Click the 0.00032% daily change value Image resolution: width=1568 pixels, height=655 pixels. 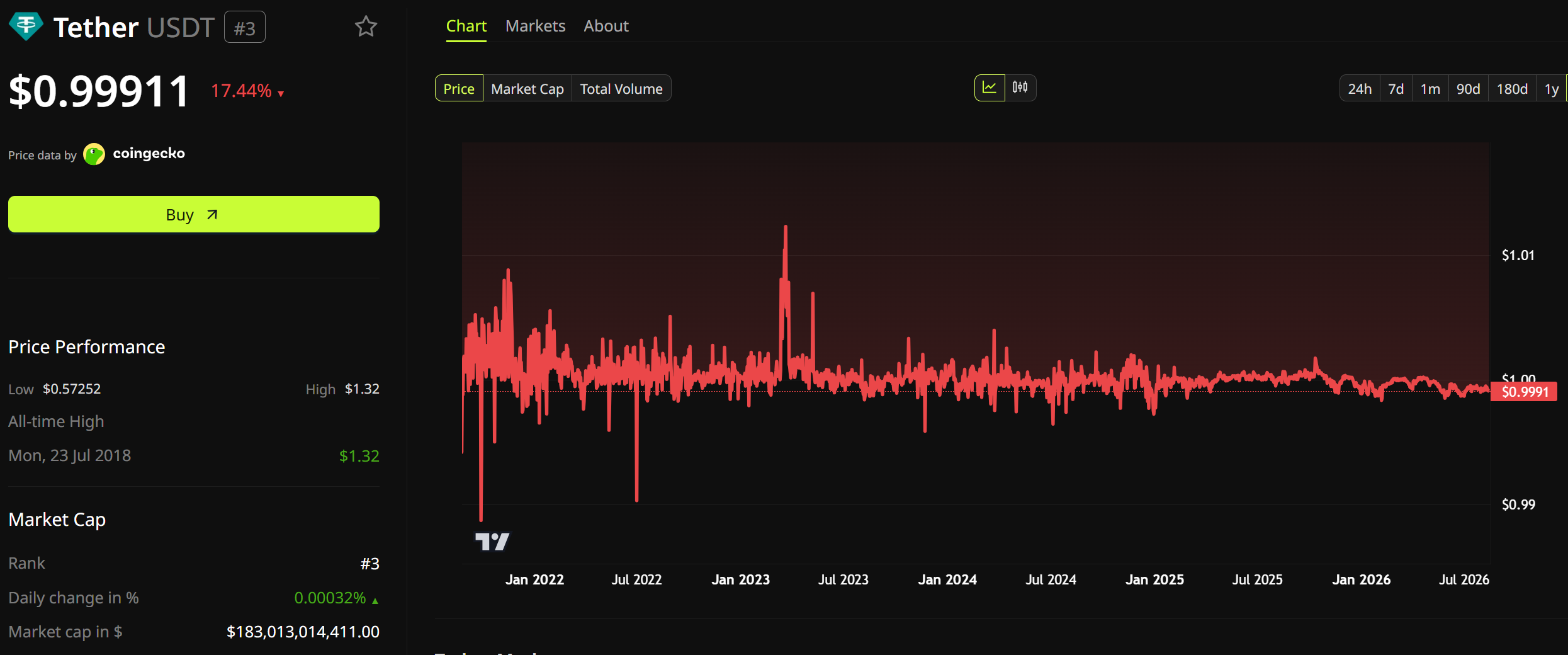(330, 598)
